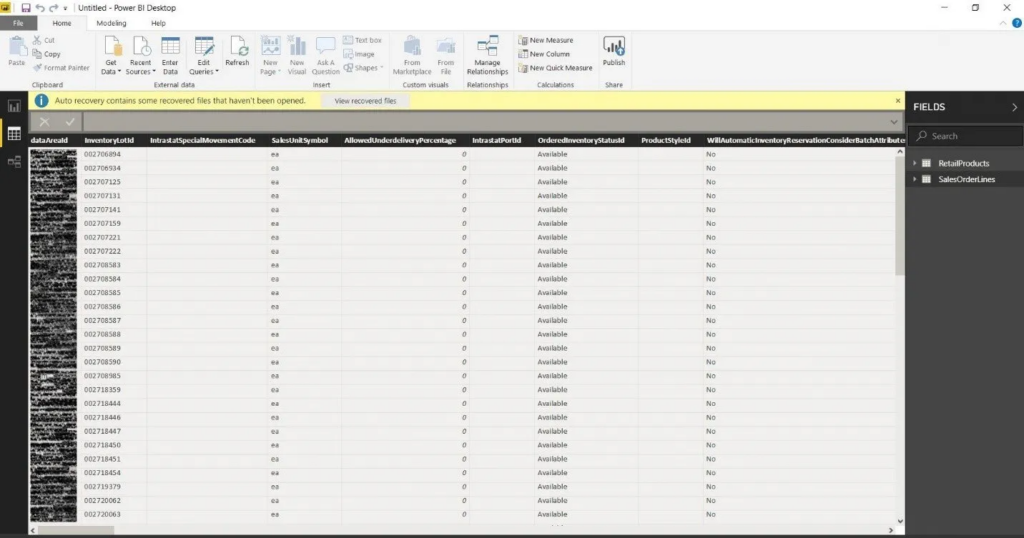Import visual From Marketplace
Image resolution: width=1024 pixels, height=538 pixels.
[x=412, y=55]
